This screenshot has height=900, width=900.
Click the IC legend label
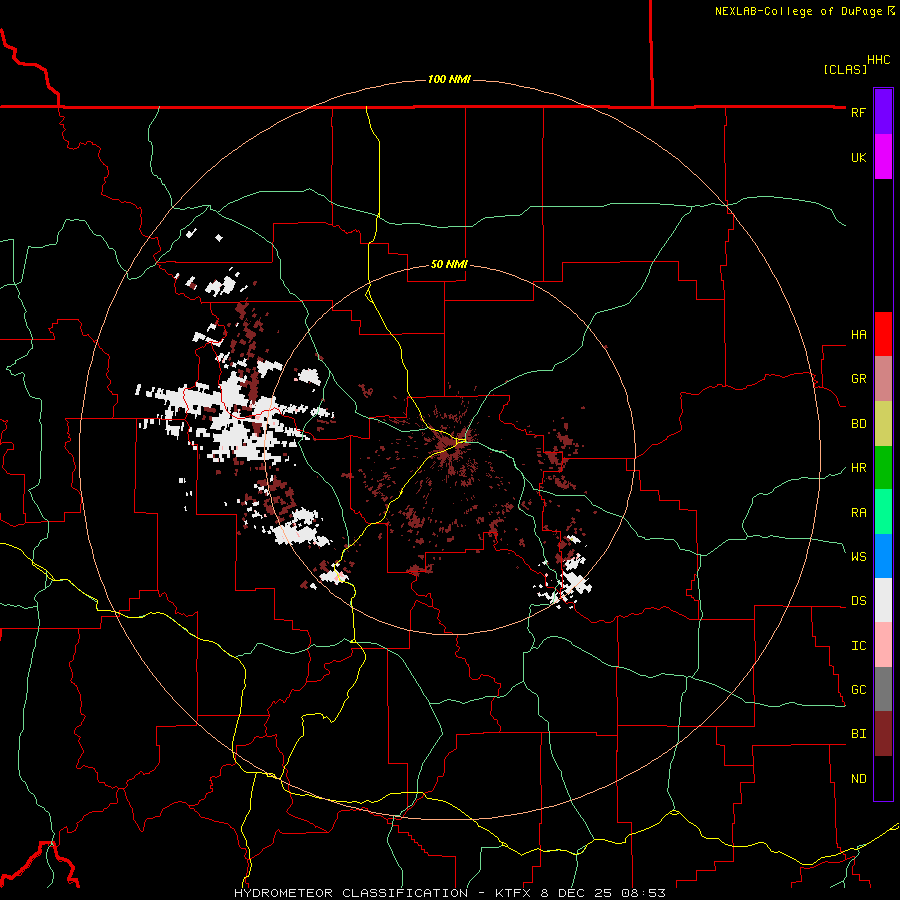click(x=858, y=645)
